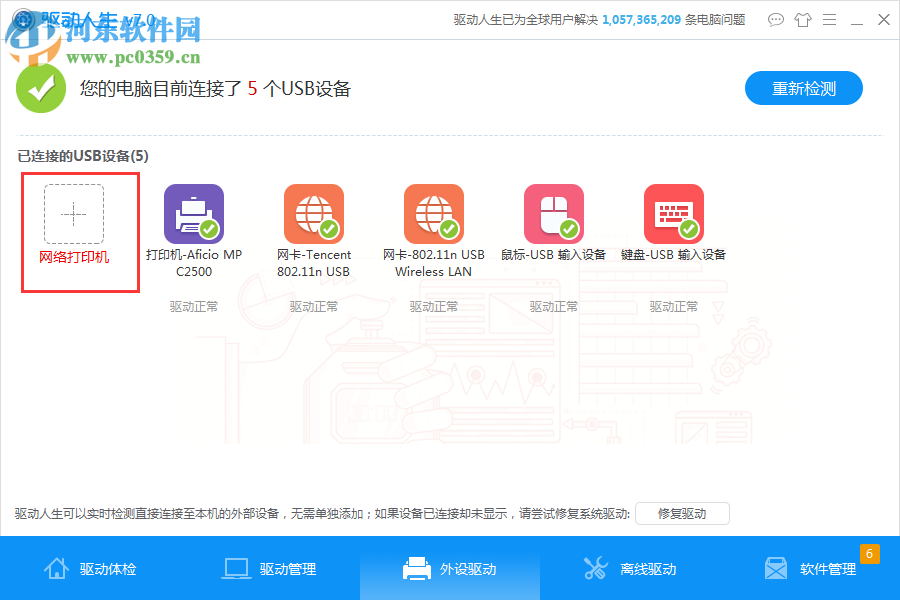900x600 pixels.
Task: Click the green success checkmark icon
Action: pos(40,87)
